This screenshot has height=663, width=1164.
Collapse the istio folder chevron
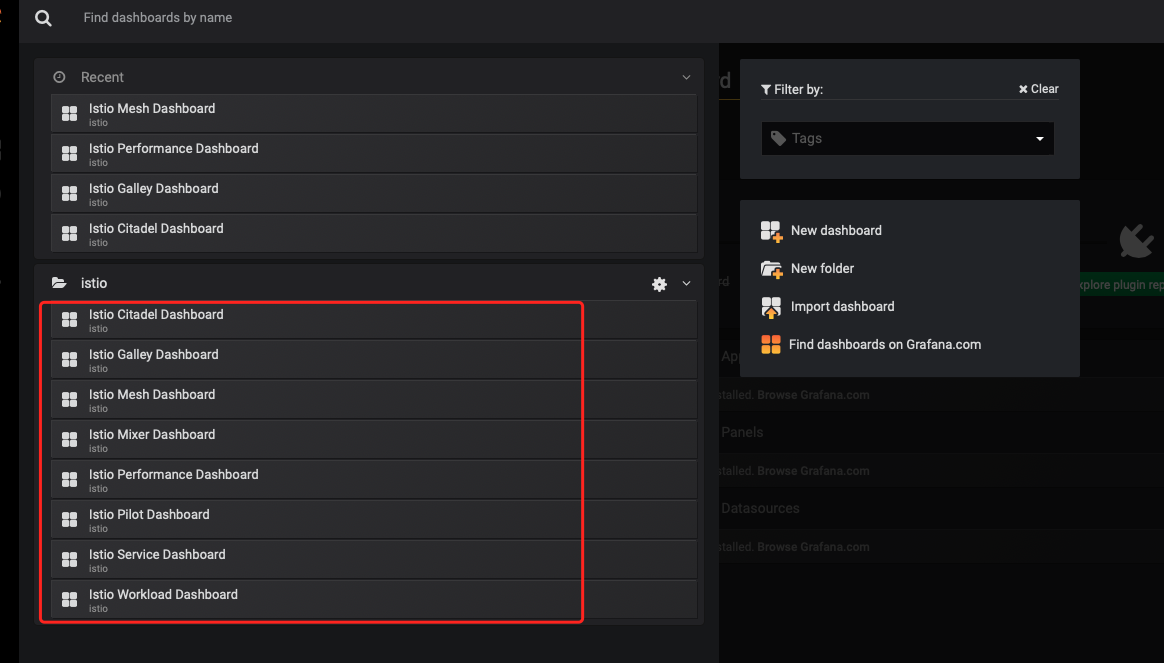(686, 284)
